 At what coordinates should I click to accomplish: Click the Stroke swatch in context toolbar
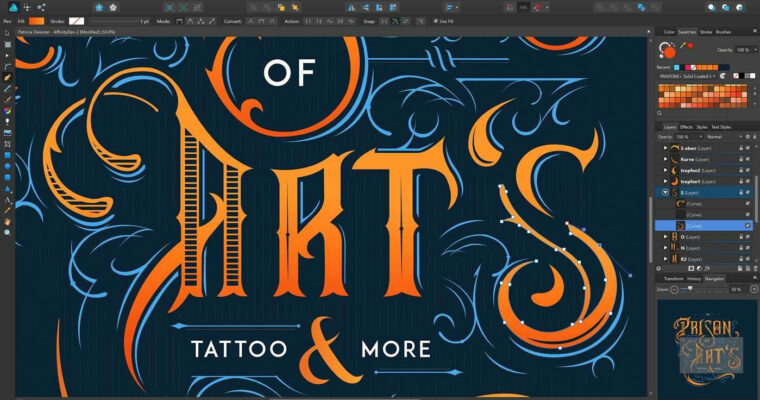pyautogui.click(x=76, y=21)
